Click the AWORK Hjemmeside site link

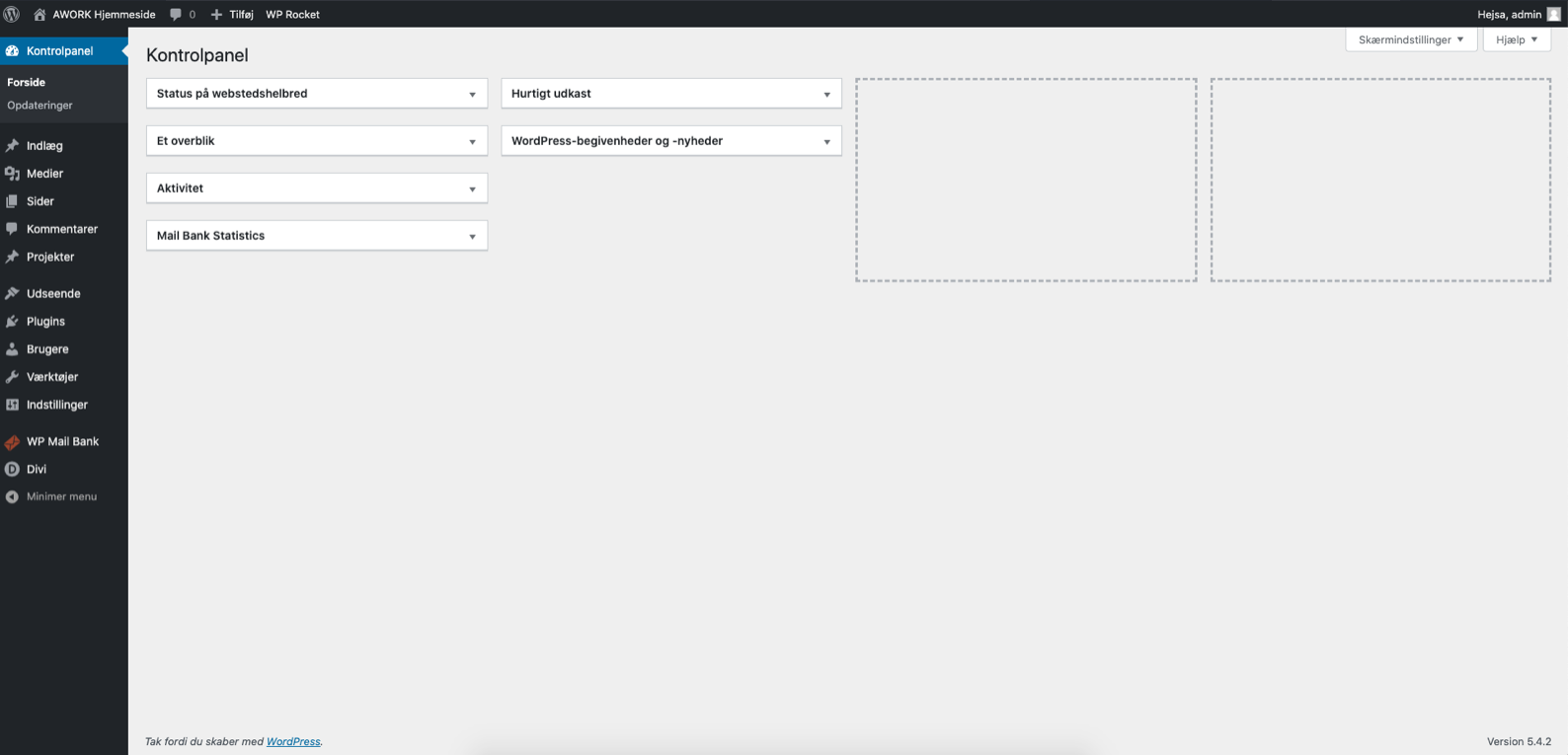point(104,14)
